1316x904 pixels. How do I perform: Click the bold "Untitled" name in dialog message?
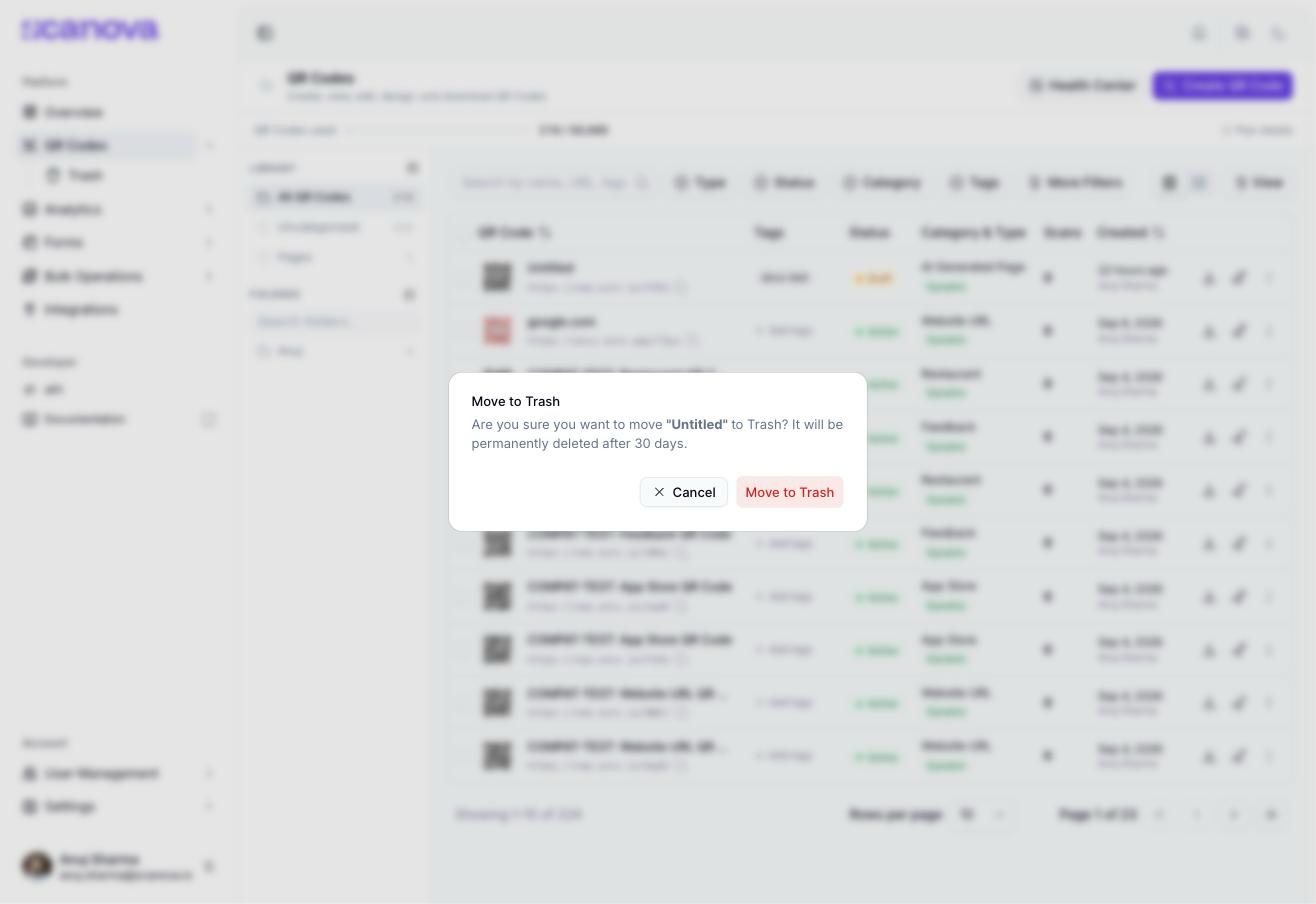[x=697, y=424]
